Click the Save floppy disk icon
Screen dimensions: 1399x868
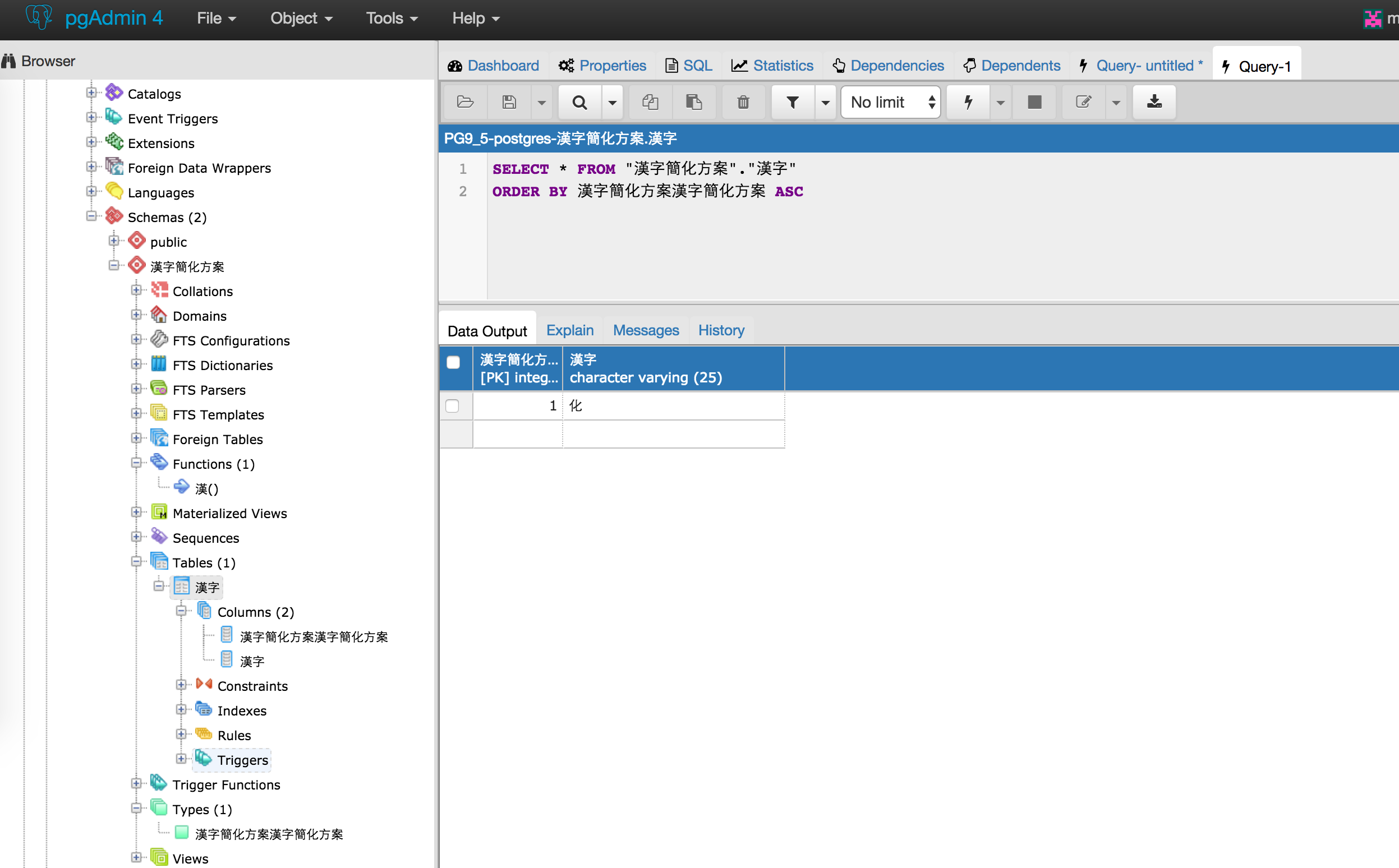(x=509, y=102)
